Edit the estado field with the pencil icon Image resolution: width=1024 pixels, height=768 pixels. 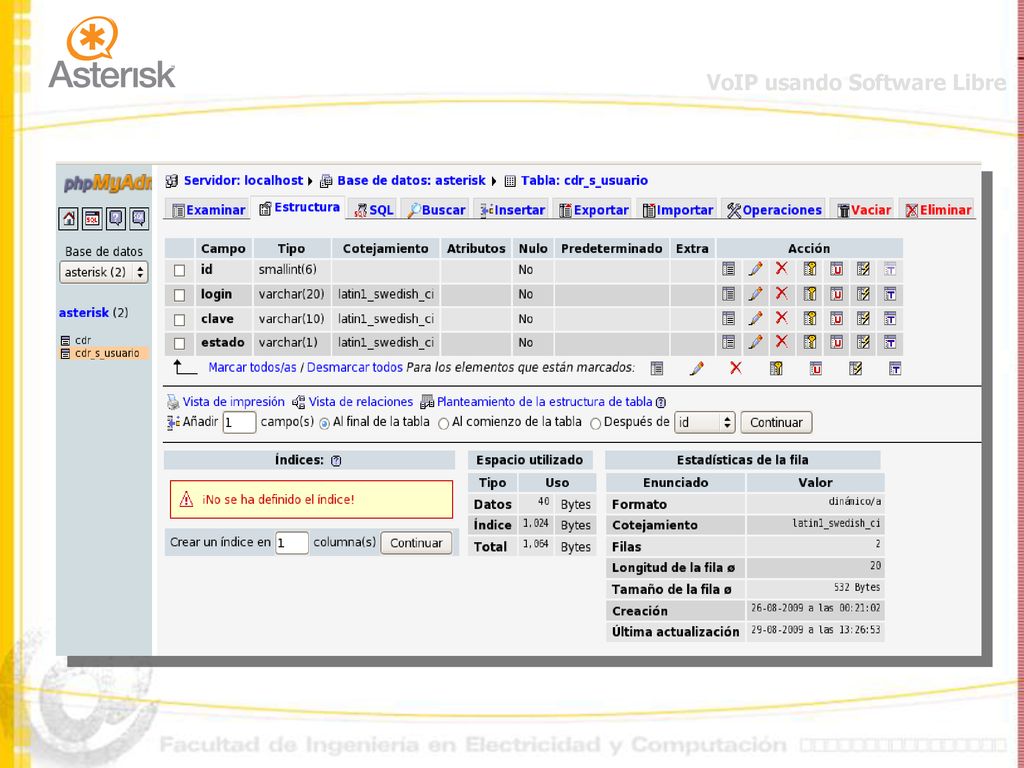click(x=756, y=342)
